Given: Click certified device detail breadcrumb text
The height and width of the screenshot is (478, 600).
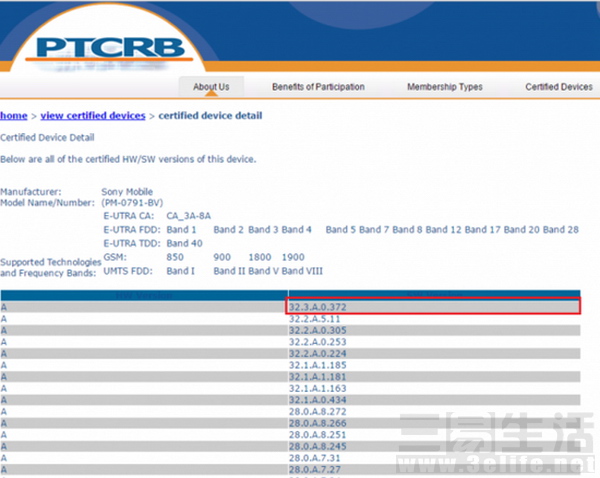Looking at the screenshot, I should point(210,116).
